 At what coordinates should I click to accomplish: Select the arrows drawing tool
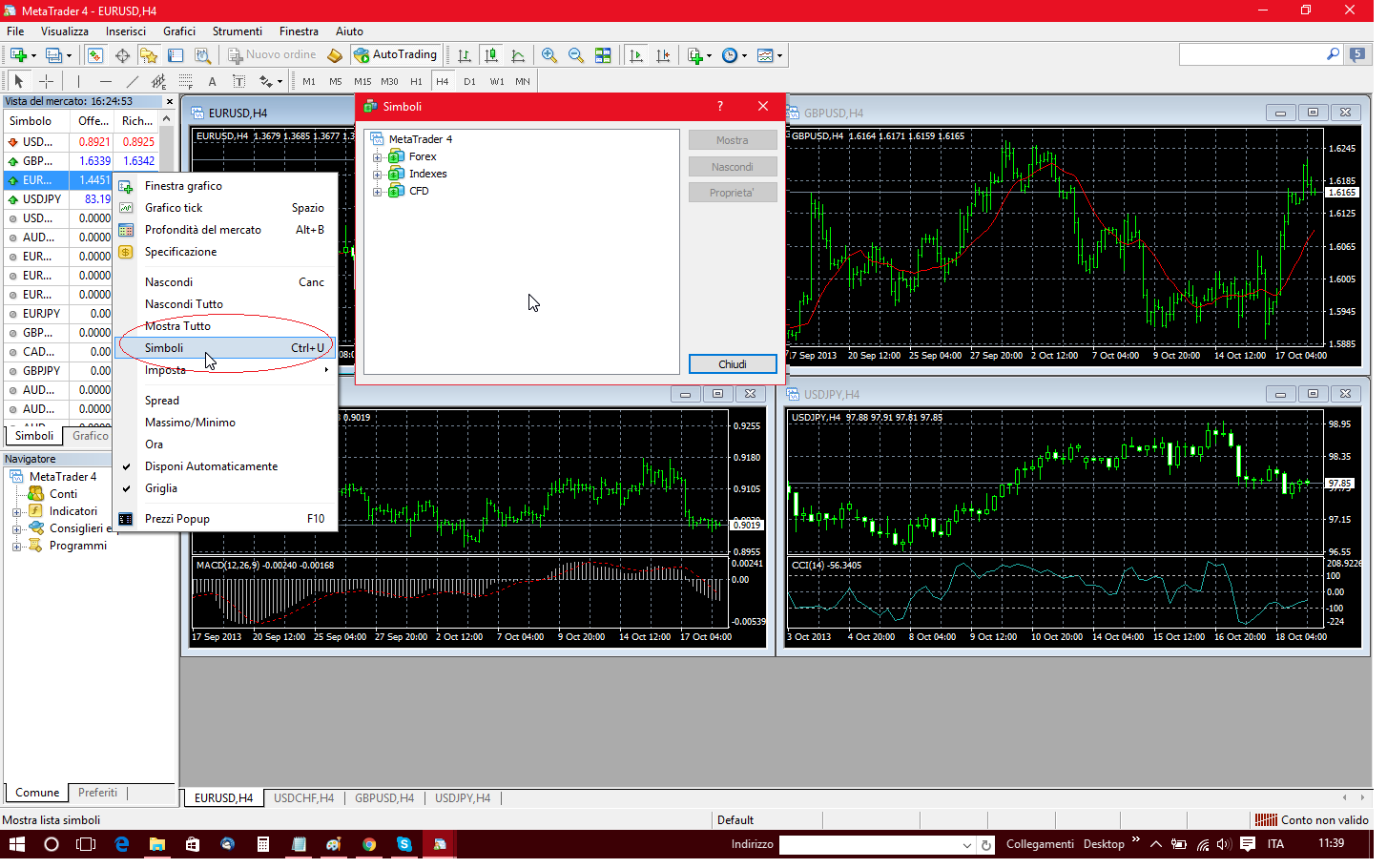(266, 81)
